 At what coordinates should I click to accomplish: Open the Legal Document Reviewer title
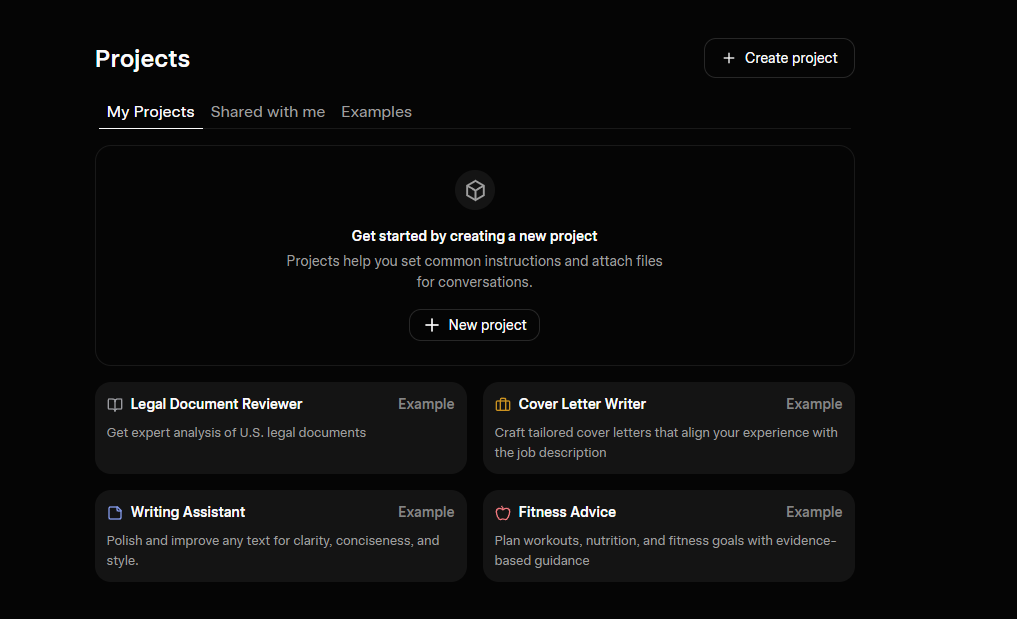click(x=216, y=404)
